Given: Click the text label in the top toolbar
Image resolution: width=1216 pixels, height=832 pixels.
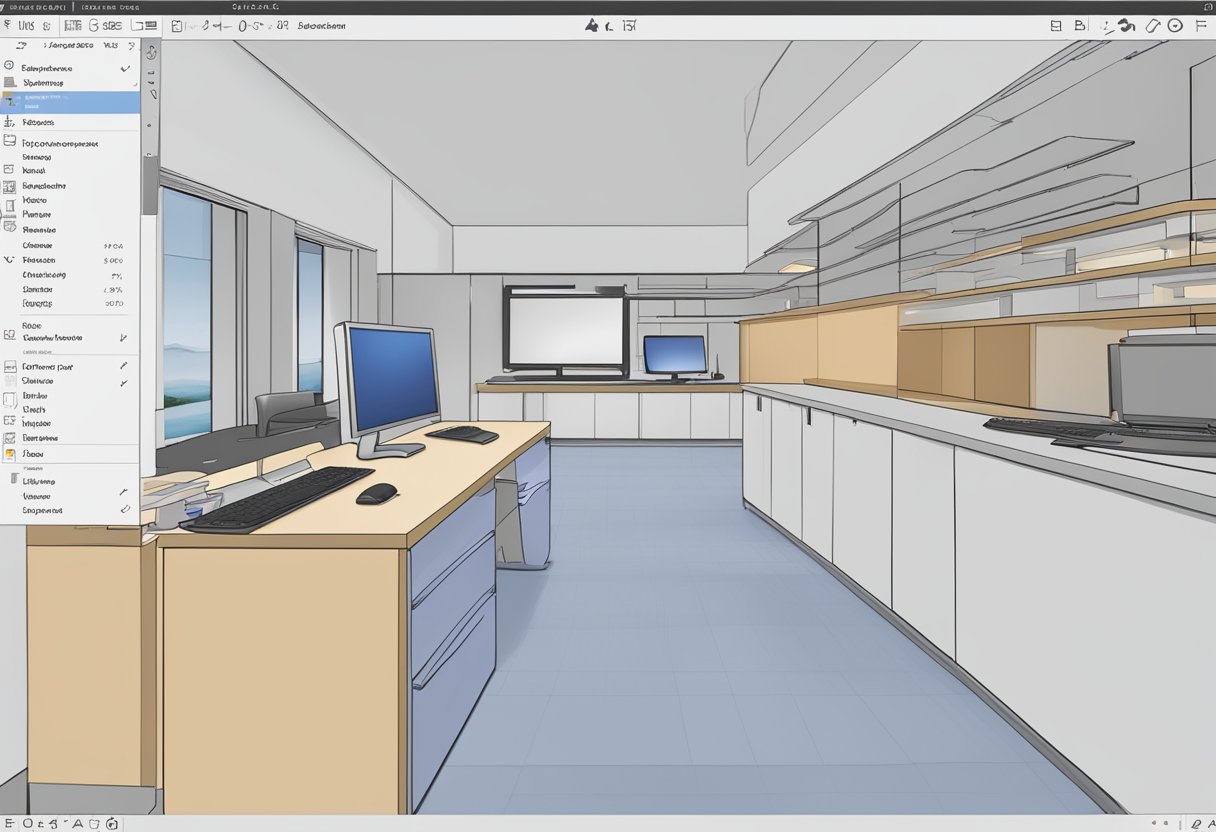Looking at the screenshot, I should click(321, 26).
